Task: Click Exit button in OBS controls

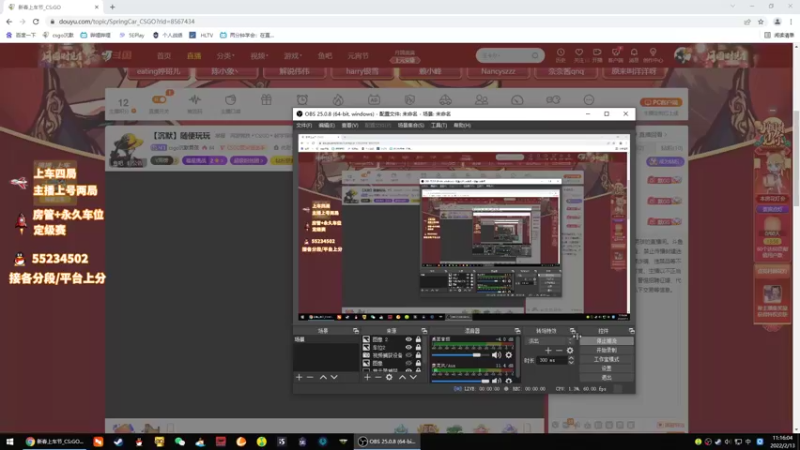Action: coord(607,378)
